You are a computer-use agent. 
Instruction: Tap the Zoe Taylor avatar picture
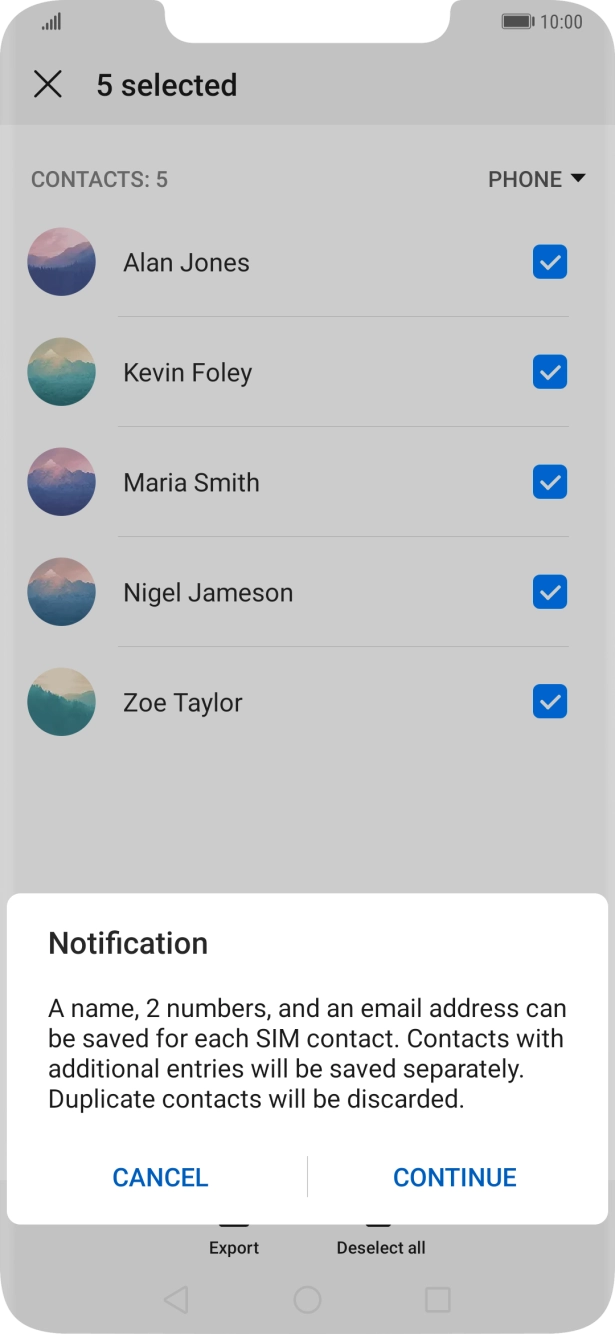[x=61, y=702]
